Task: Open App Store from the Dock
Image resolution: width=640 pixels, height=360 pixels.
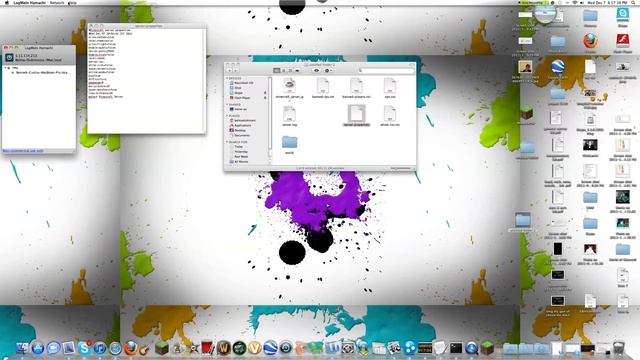Action: click(38, 348)
